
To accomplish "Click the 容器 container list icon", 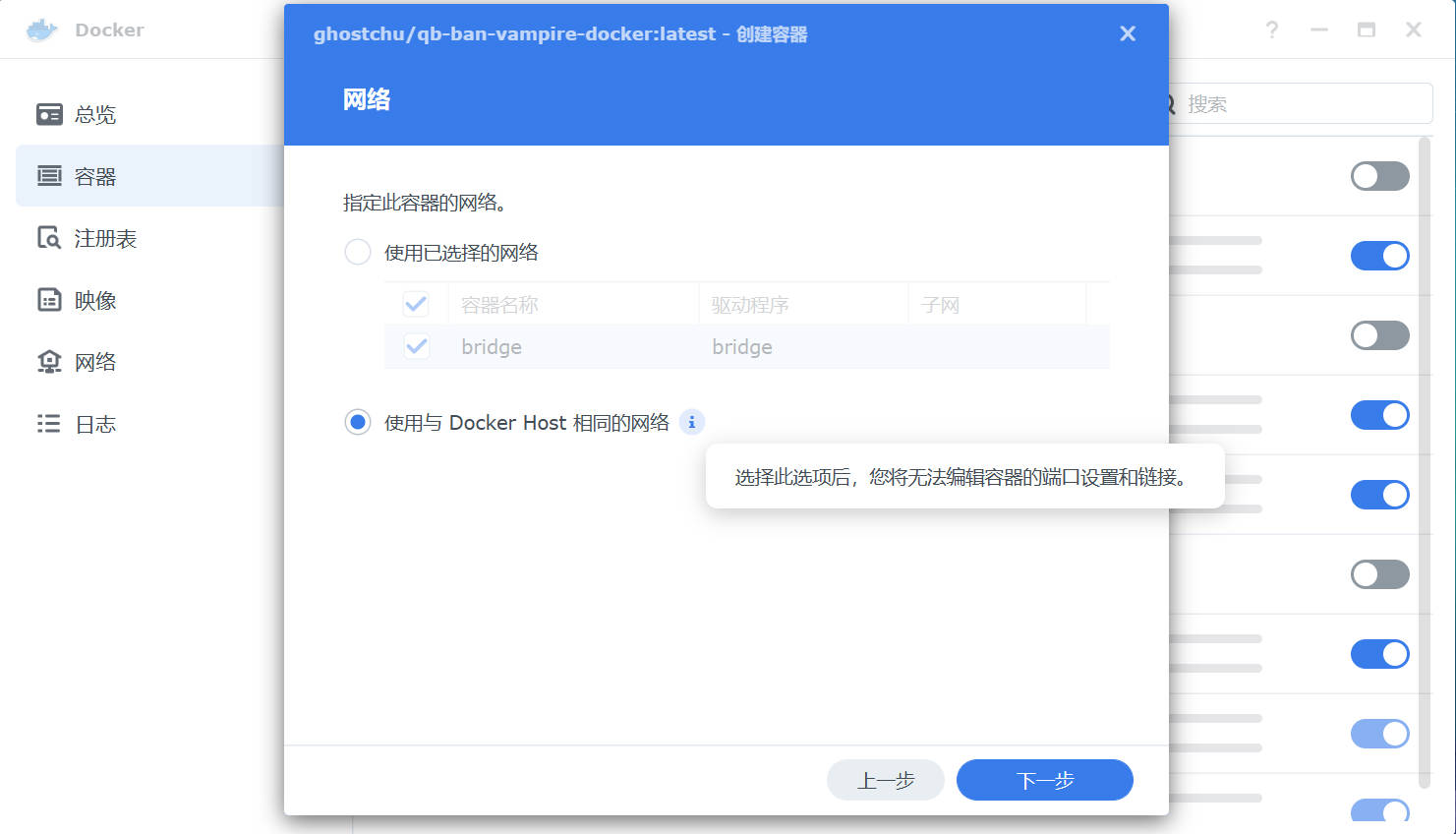I will click(x=49, y=176).
